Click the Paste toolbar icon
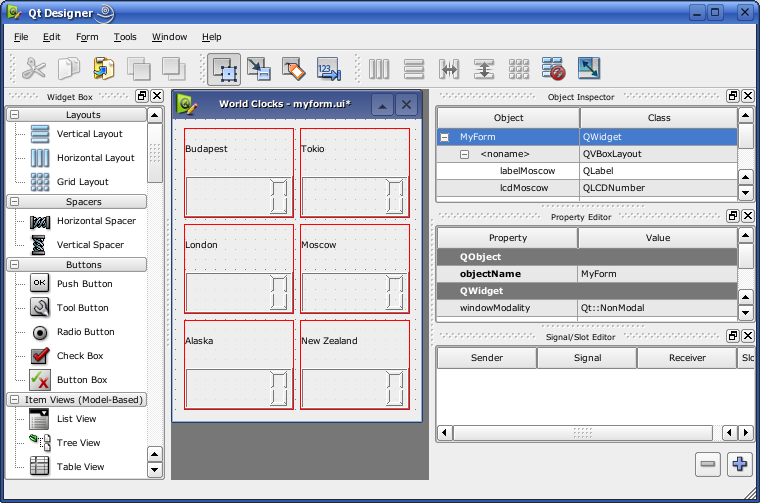This screenshot has height=503, width=760. coord(104,68)
